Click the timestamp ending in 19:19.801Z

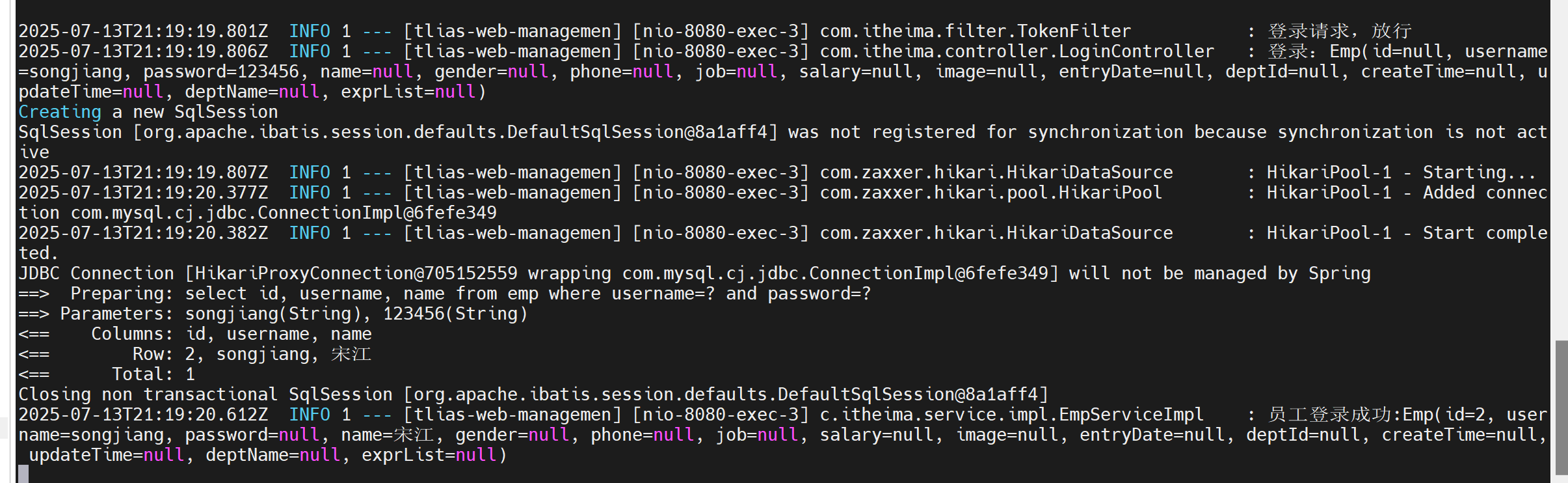(x=143, y=31)
